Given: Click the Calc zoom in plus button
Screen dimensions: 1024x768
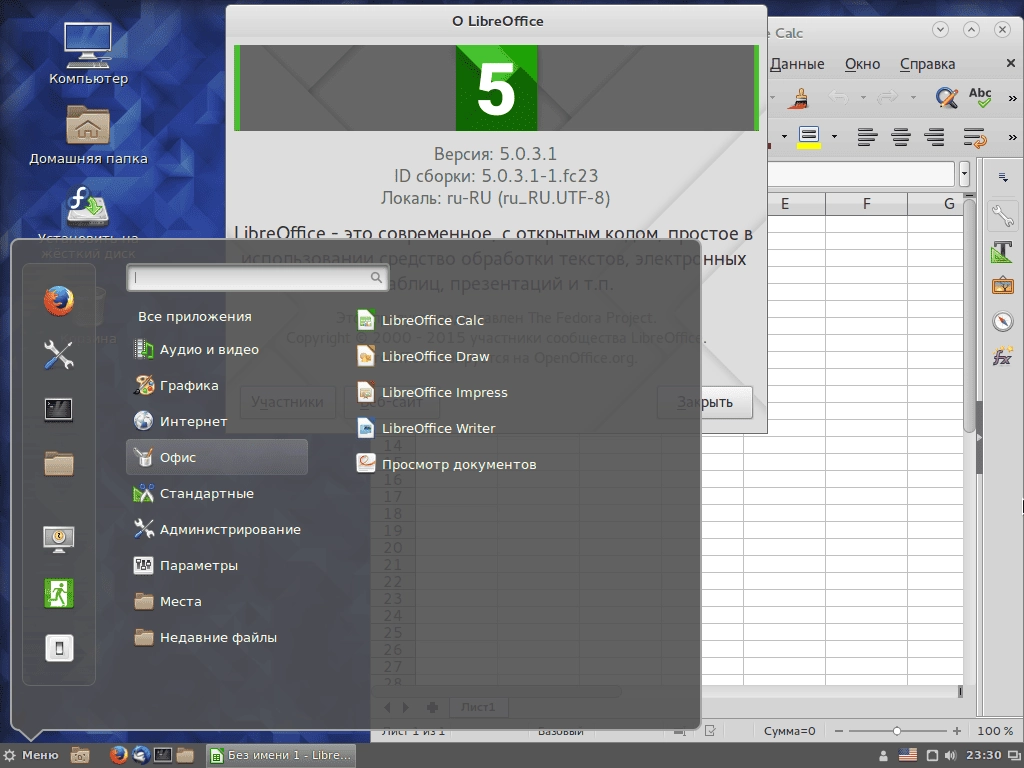Looking at the screenshot, I should coord(957,731).
